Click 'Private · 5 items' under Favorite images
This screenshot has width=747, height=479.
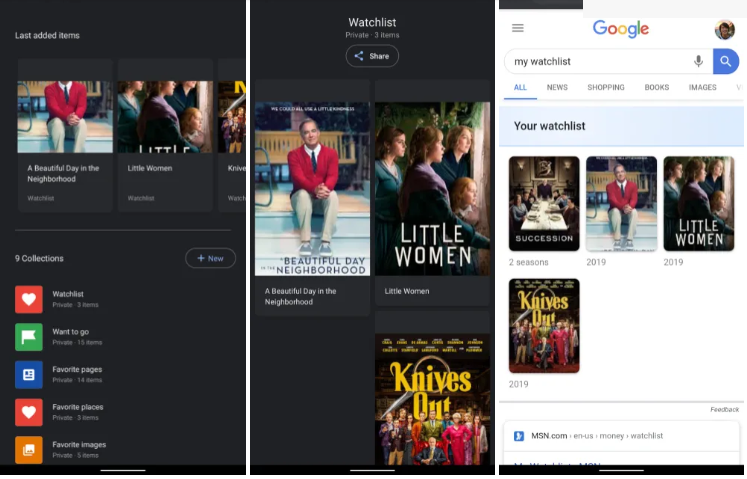75,456
